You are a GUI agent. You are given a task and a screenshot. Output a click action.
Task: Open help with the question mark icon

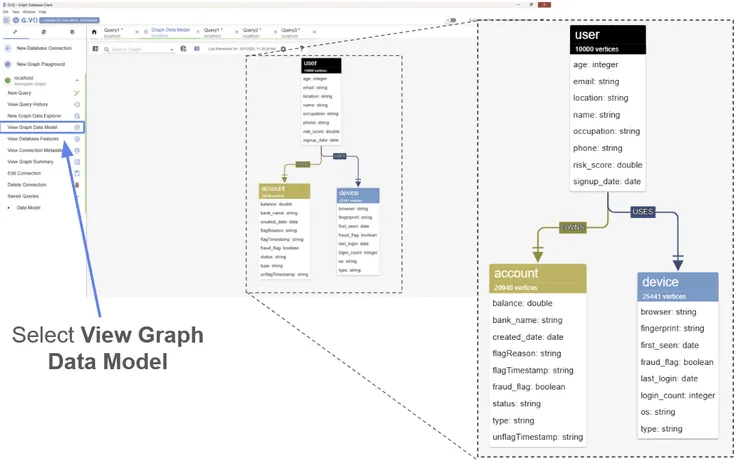click(x=302, y=49)
